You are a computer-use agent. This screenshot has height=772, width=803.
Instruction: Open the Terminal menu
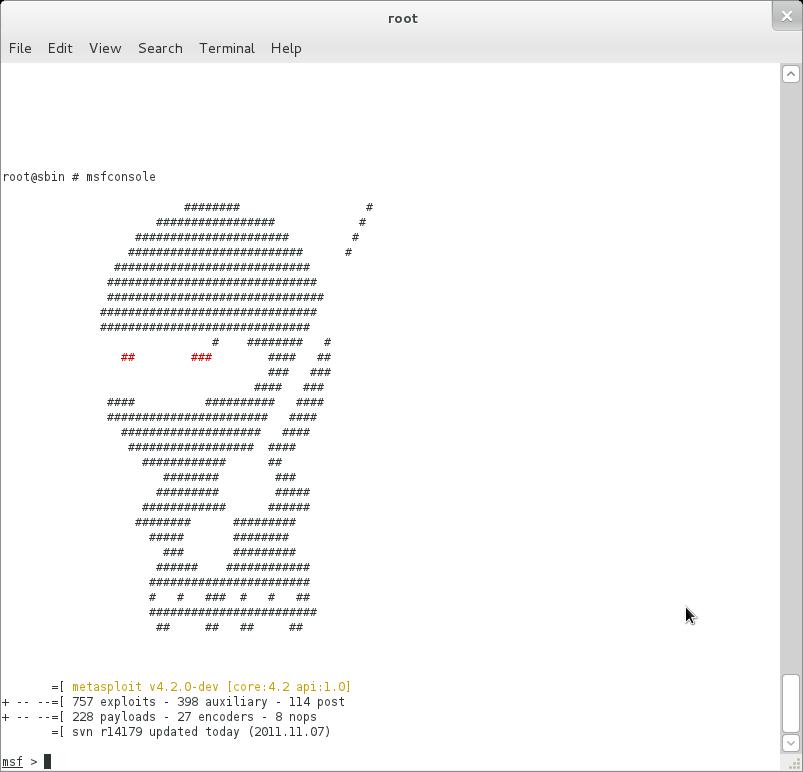[226, 48]
